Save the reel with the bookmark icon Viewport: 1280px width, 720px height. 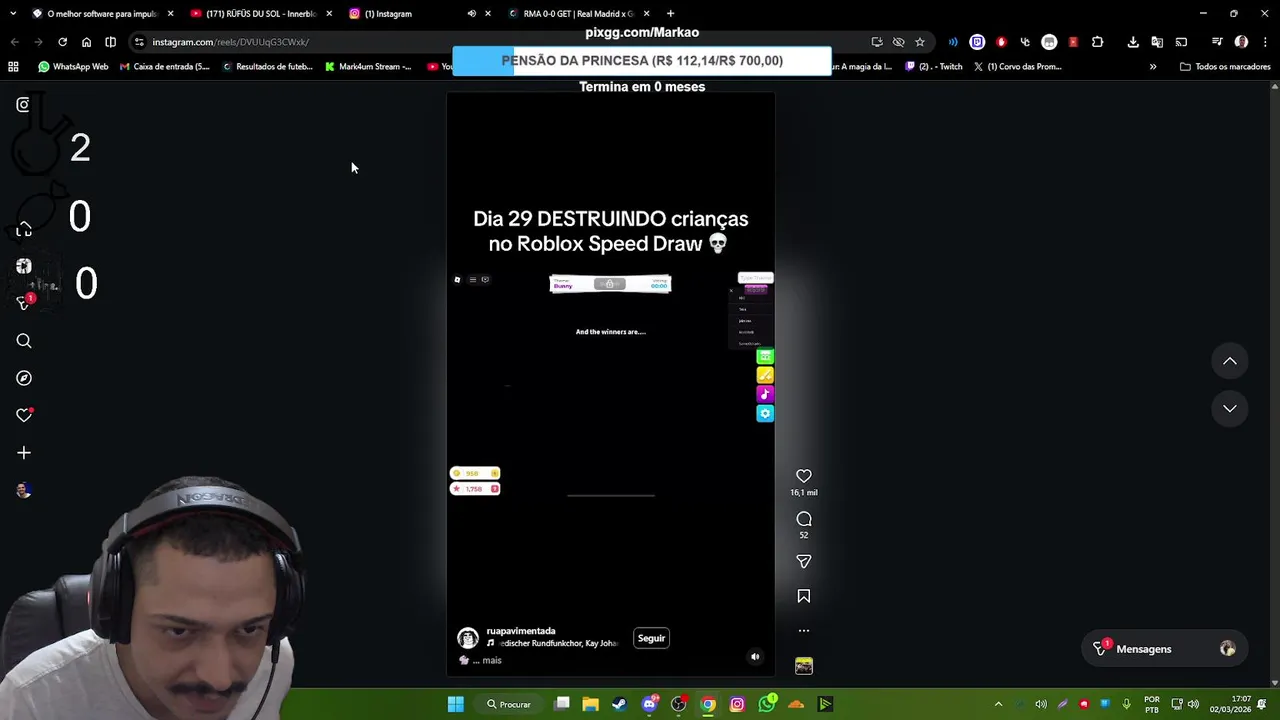tap(804, 596)
